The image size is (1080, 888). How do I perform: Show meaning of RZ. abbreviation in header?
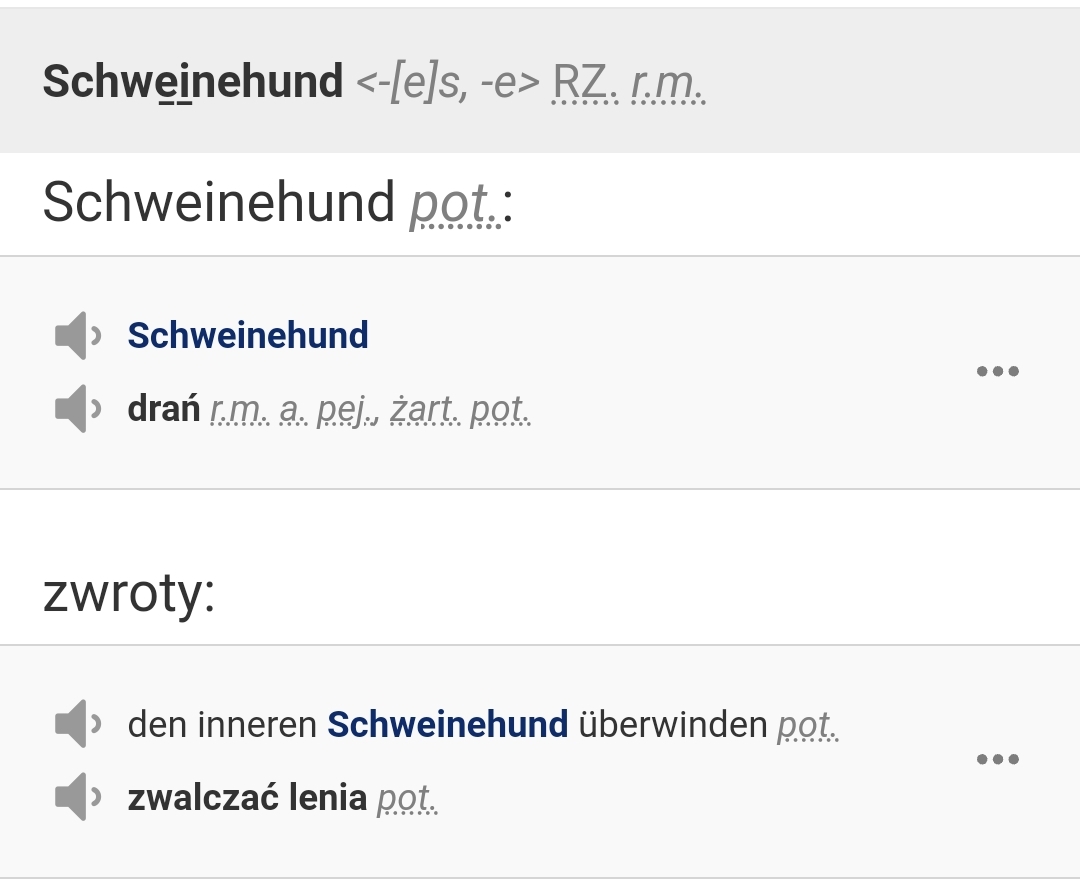click(585, 83)
